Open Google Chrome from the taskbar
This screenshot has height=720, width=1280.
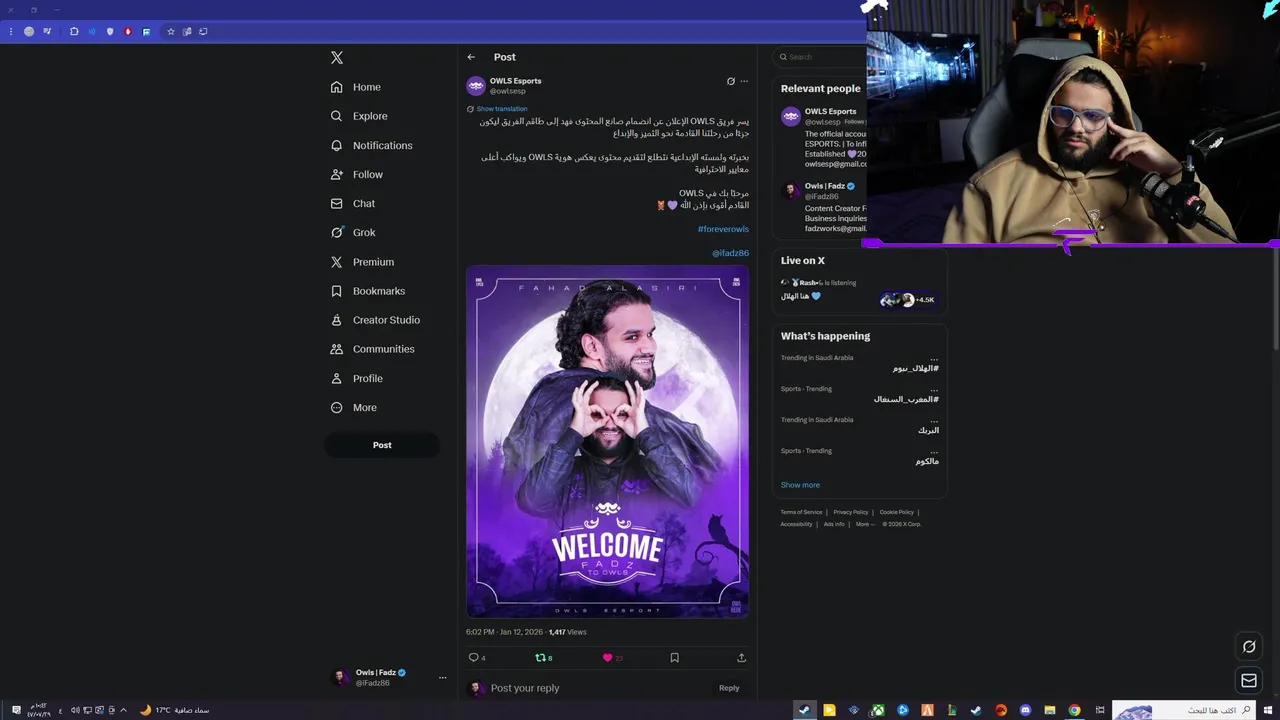pyautogui.click(x=1074, y=710)
